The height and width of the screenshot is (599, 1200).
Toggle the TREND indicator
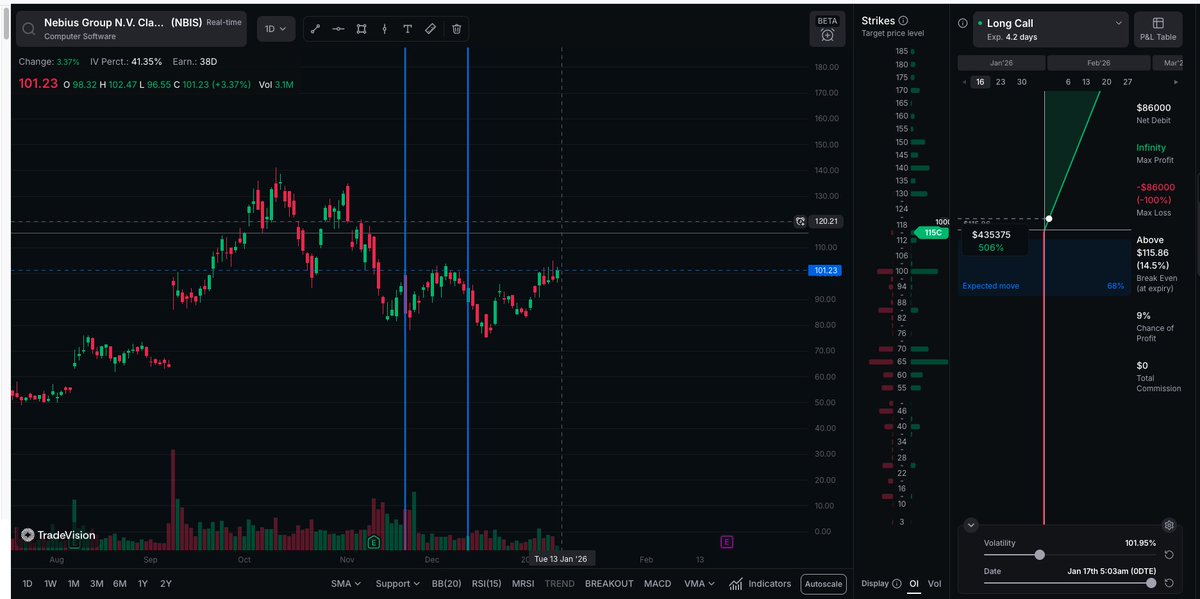[x=560, y=583]
